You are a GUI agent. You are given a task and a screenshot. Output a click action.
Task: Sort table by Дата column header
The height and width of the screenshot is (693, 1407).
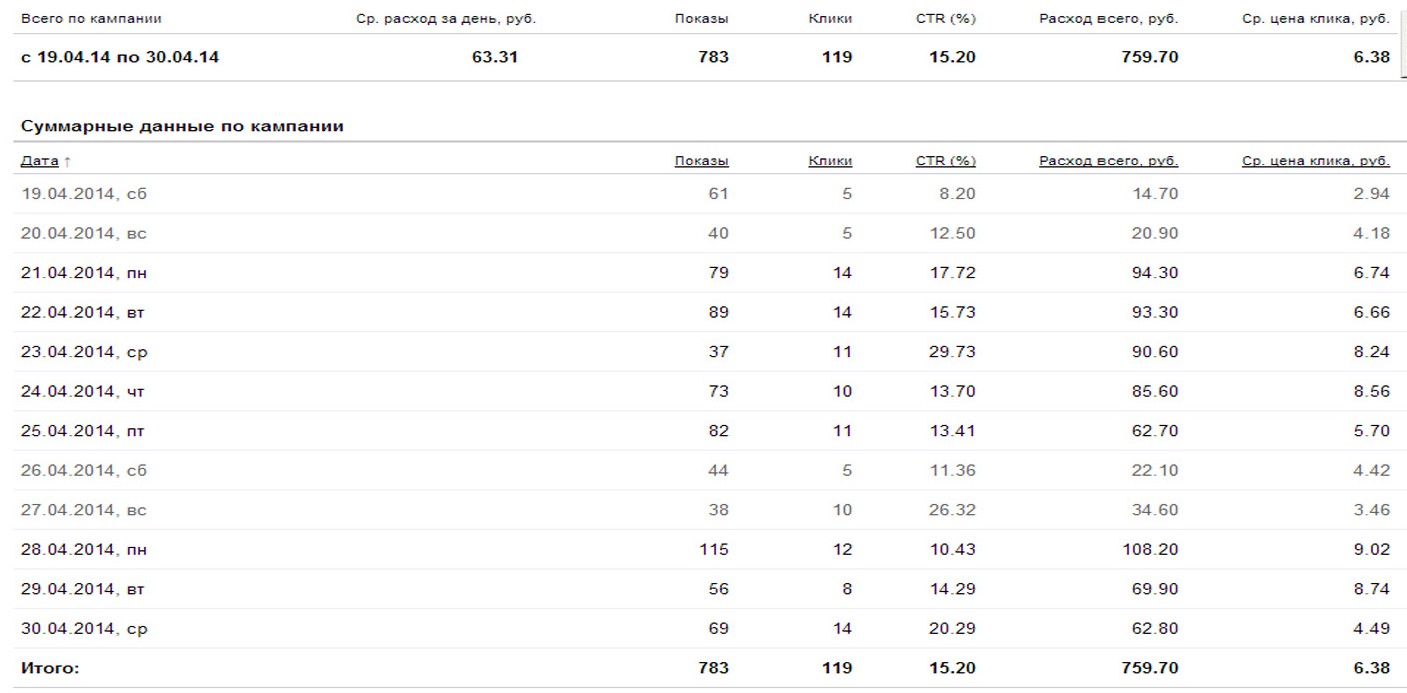click(x=39, y=161)
